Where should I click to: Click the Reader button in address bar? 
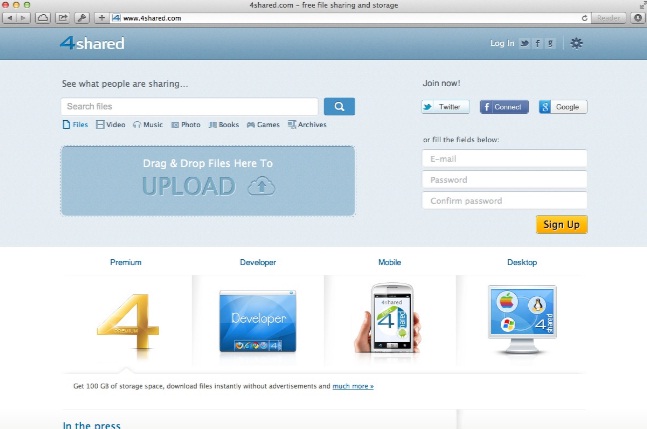pyautogui.click(x=608, y=18)
